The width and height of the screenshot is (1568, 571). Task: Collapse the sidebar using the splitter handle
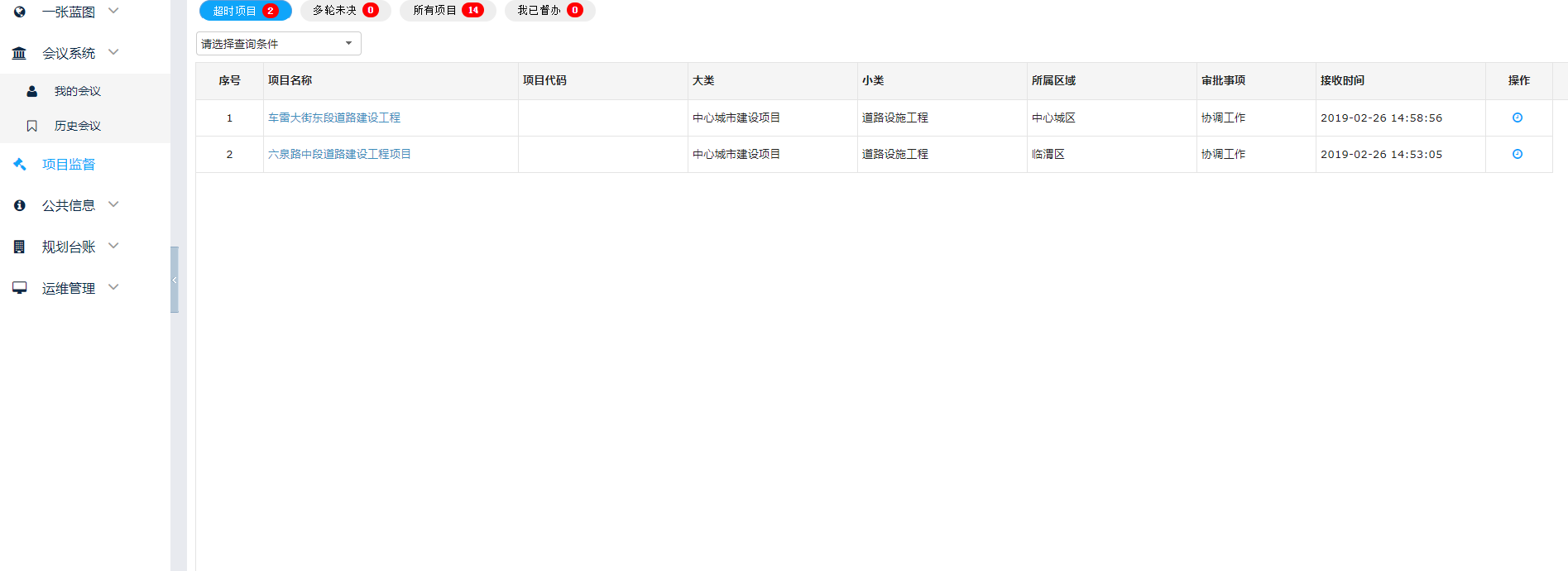click(x=175, y=280)
